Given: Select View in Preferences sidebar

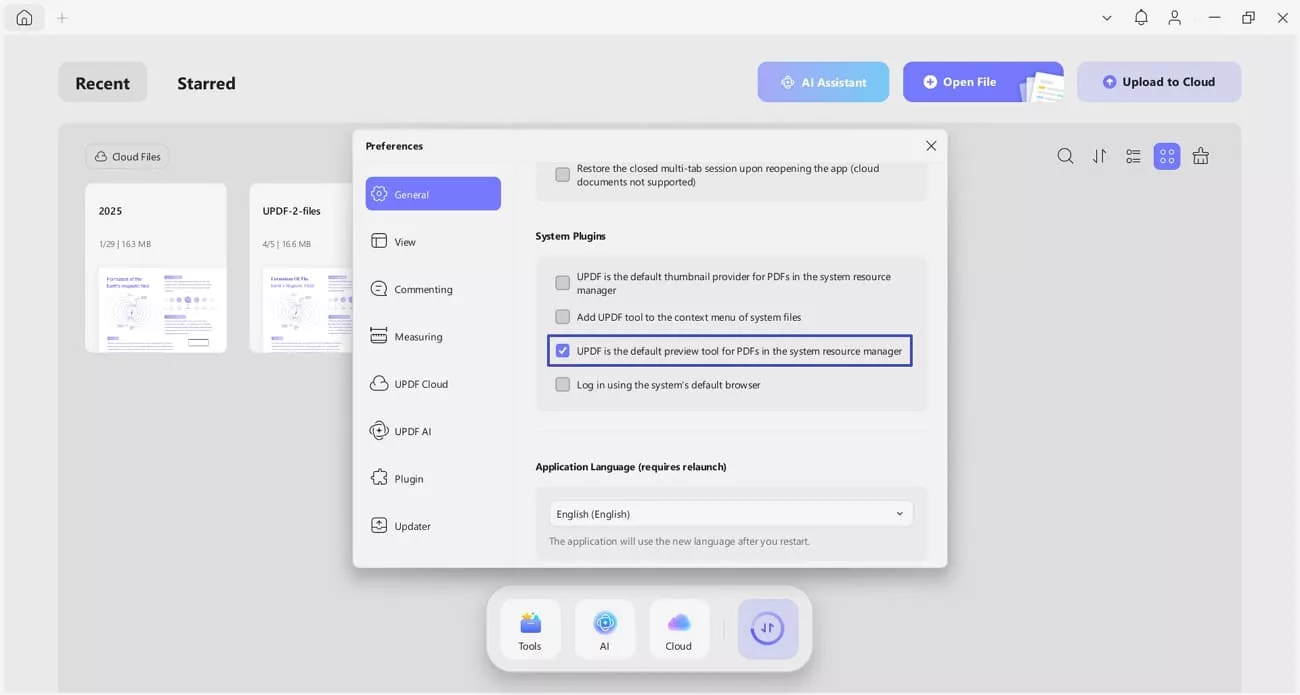Looking at the screenshot, I should click(x=433, y=242).
